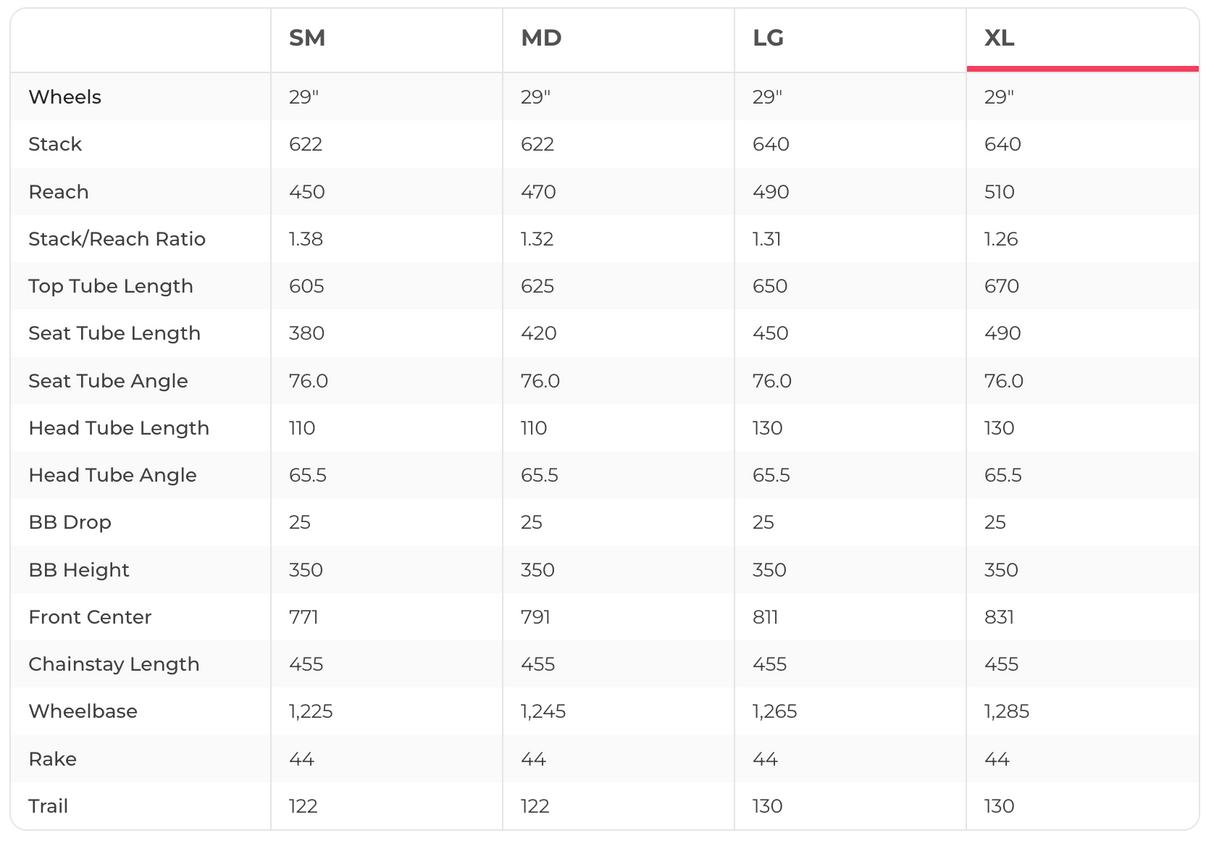The height and width of the screenshot is (846, 1214).
Task: Click the Wheelbase row label
Action: 83,711
